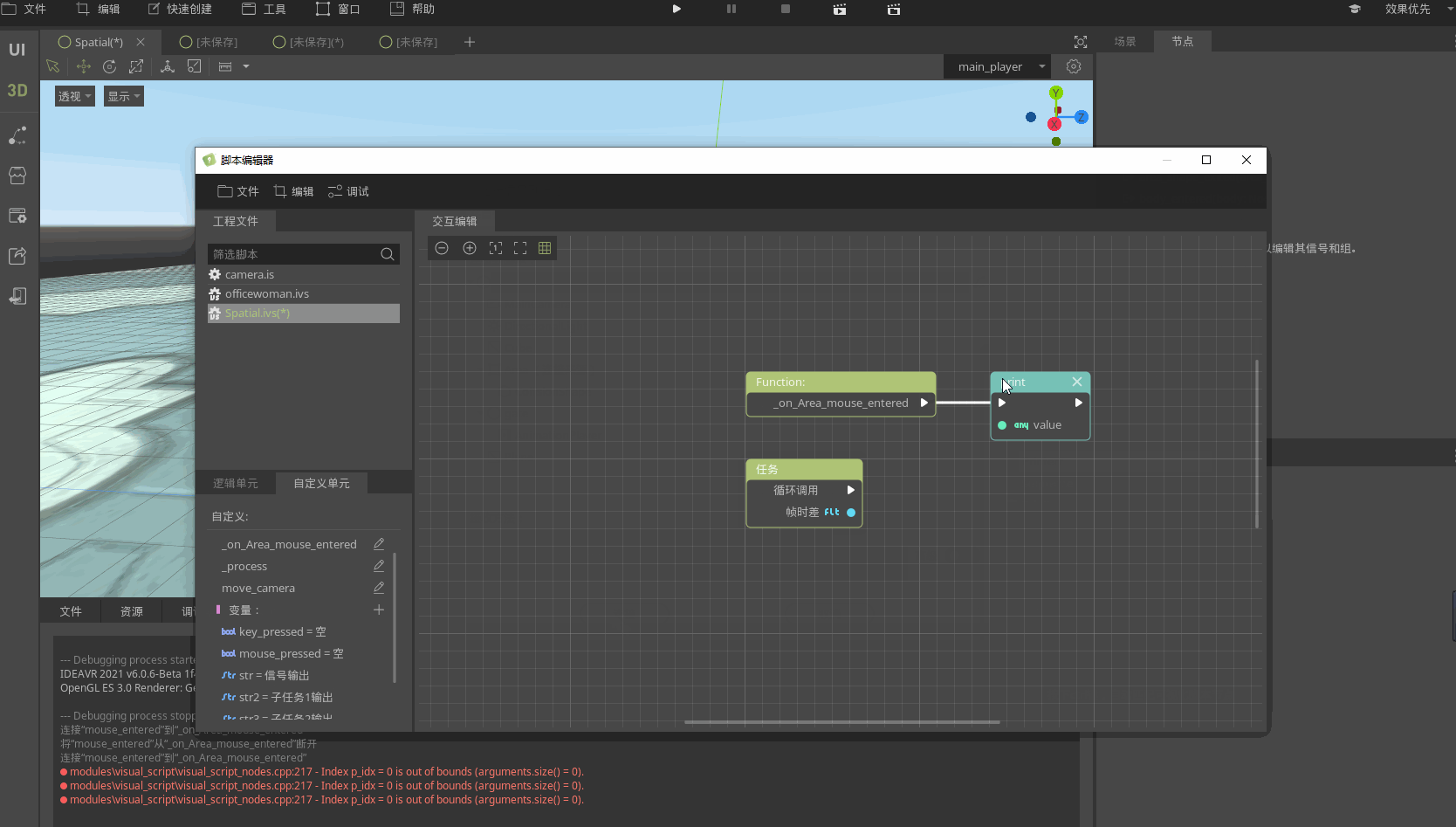The image size is (1456, 827).
Task: Add a new variable with plus icon
Action: (379, 610)
